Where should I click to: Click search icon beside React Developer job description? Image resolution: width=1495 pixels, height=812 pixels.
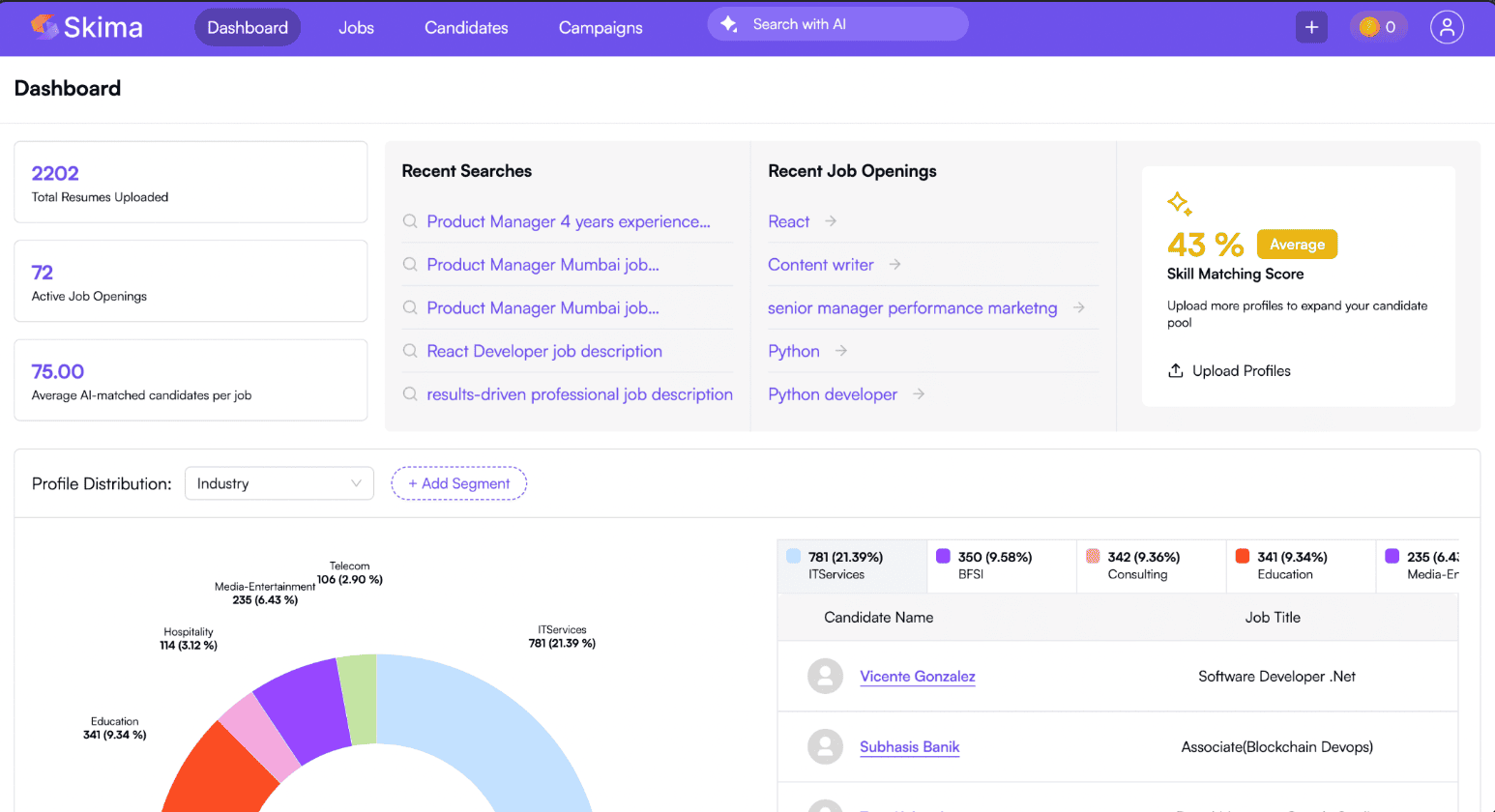[x=410, y=351]
